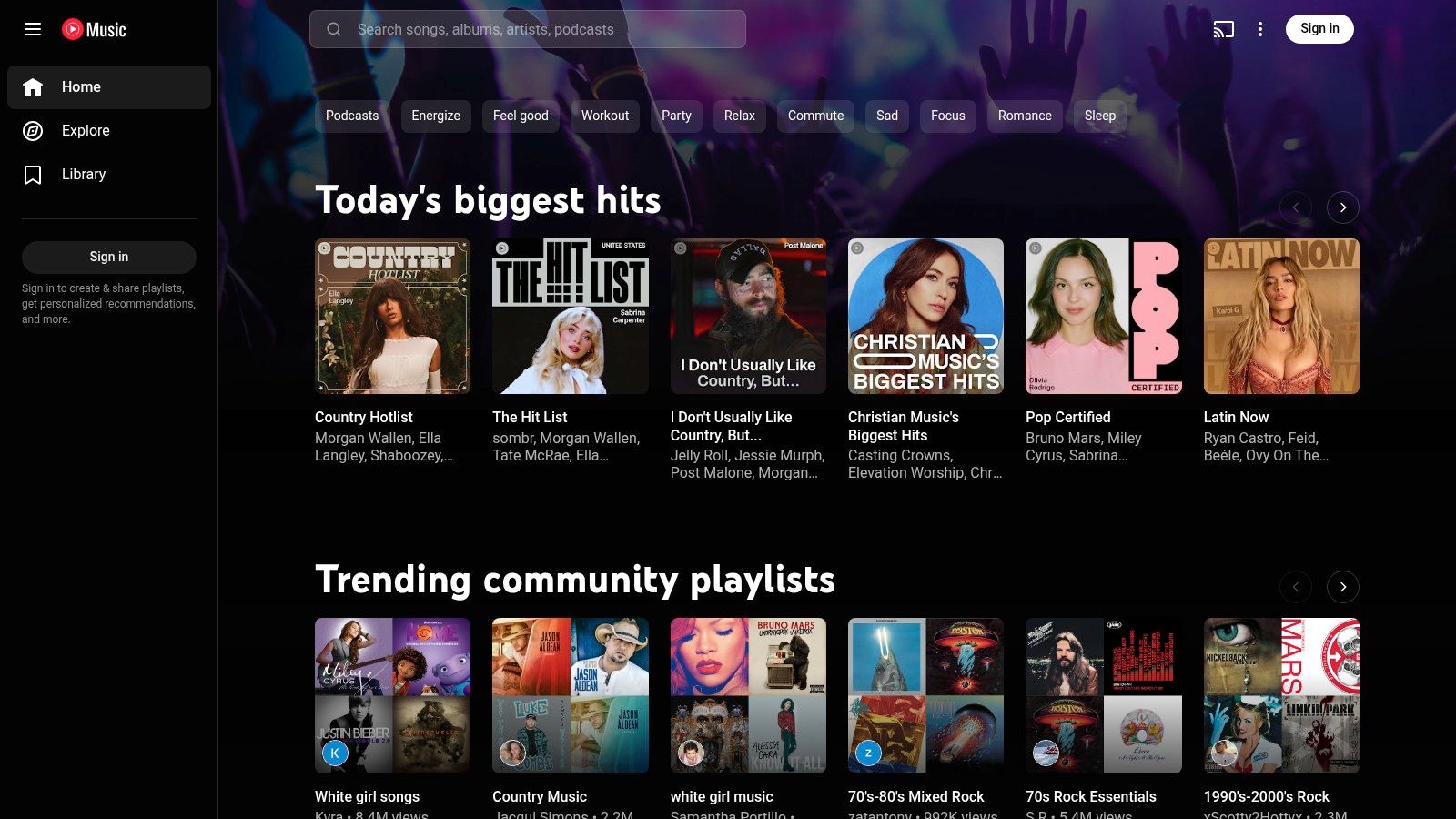Open the Explore section
Screen dimensions: 1456x819
pos(85,130)
